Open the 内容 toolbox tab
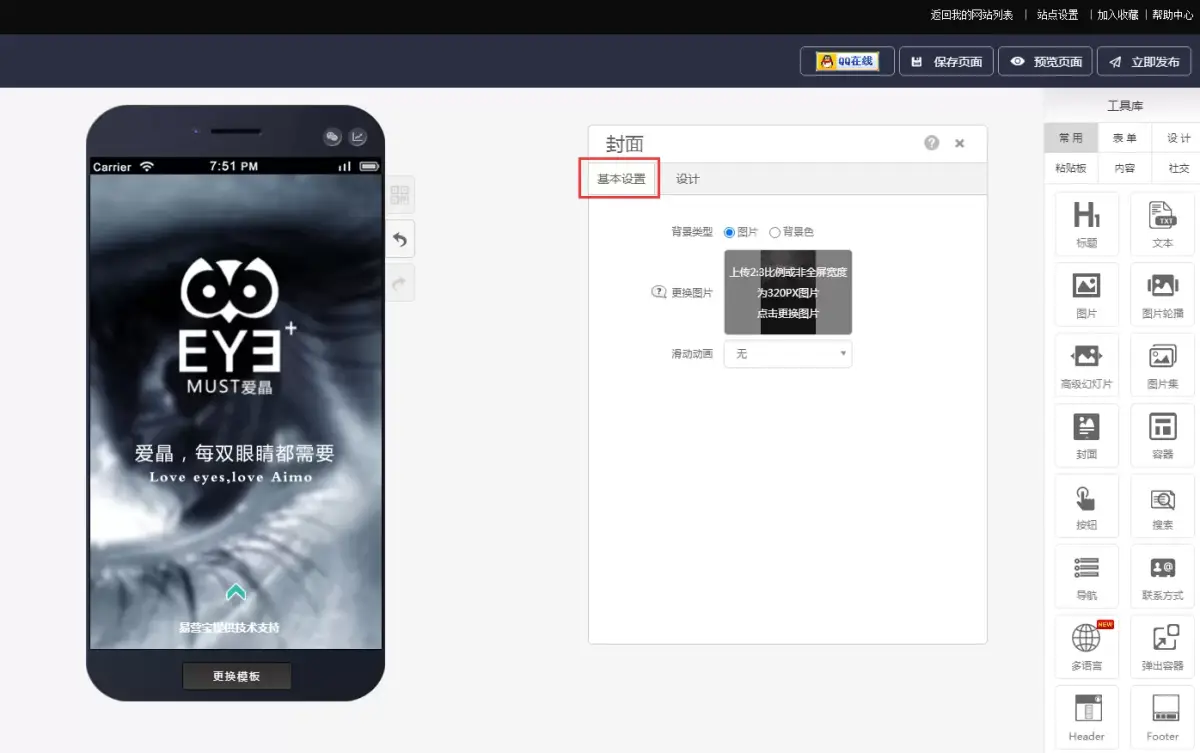 click(x=1125, y=168)
